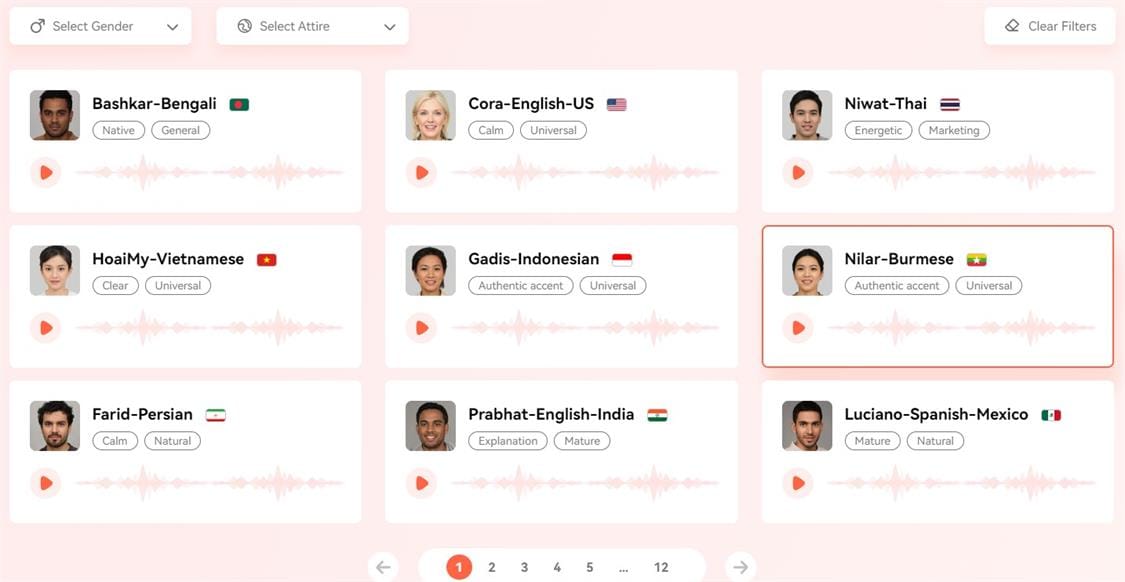The image size is (1125, 582).
Task: Go to page 5
Action: click(x=590, y=568)
